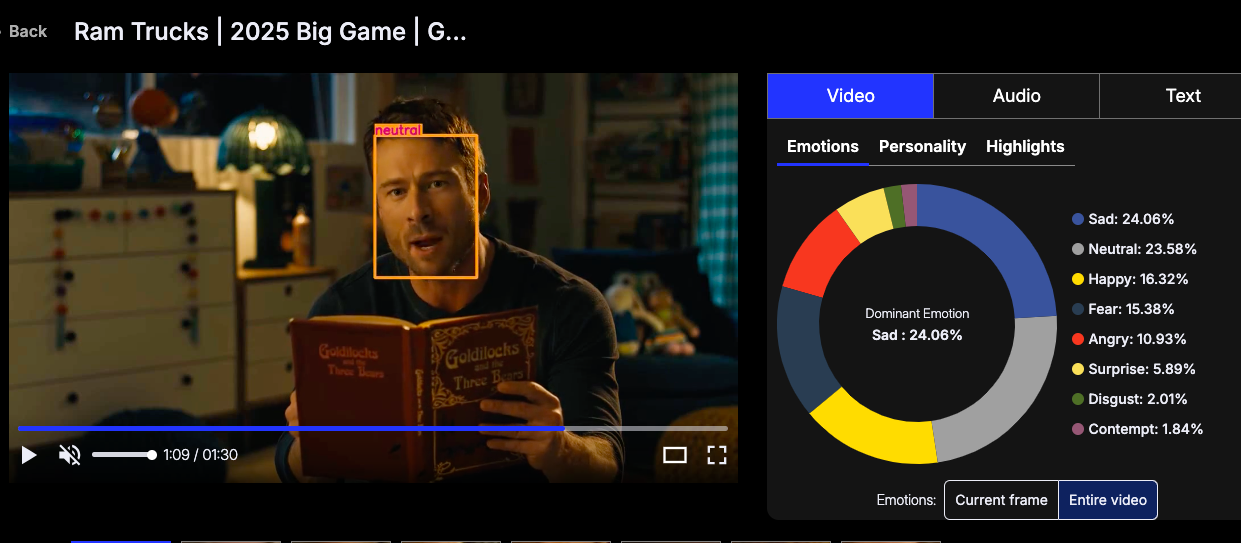Image resolution: width=1241 pixels, height=543 pixels.
Task: Open the Highlights sub-tab
Action: point(1025,146)
